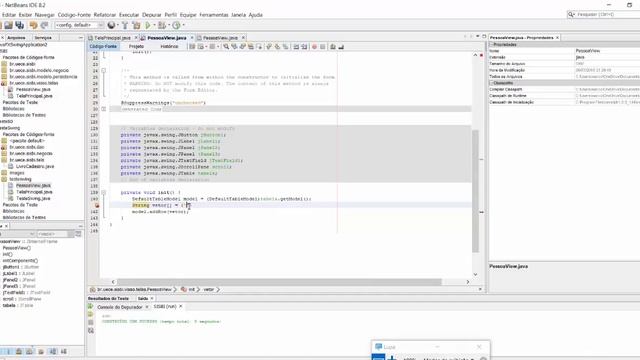
Task: Switch to the Serviços panel tab
Action: pos(43,38)
